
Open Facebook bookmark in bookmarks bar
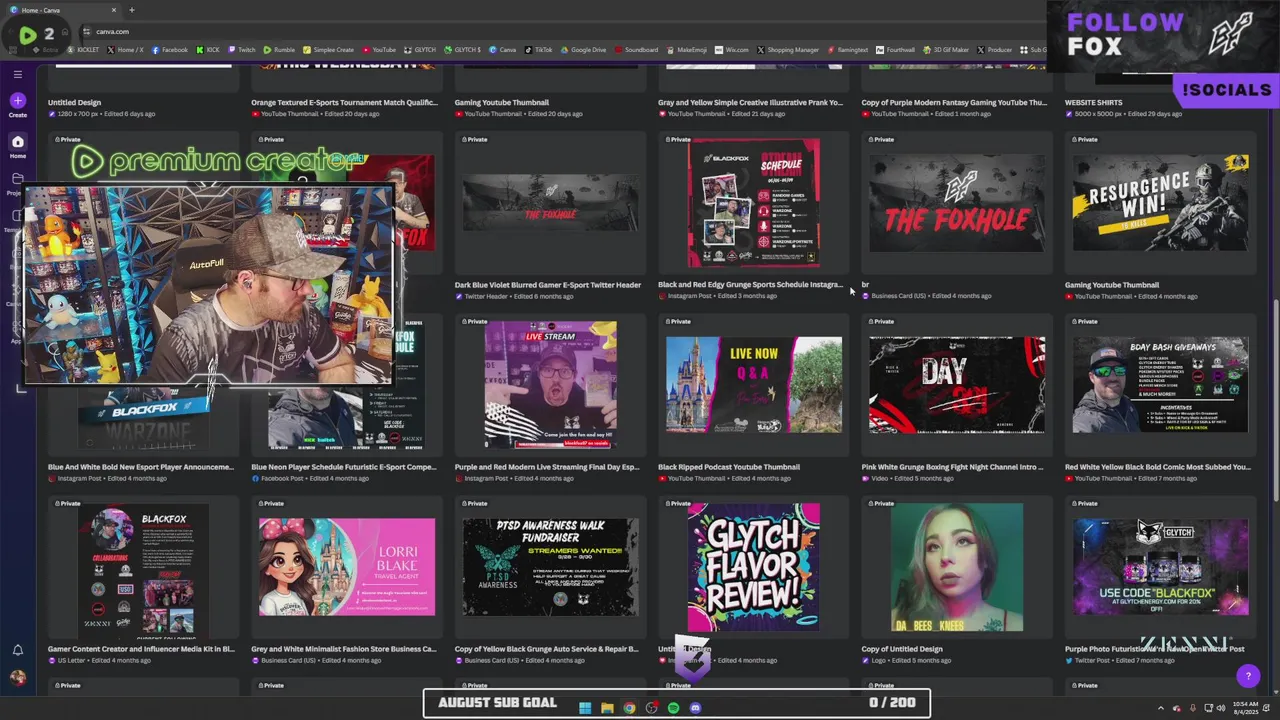click(x=169, y=49)
